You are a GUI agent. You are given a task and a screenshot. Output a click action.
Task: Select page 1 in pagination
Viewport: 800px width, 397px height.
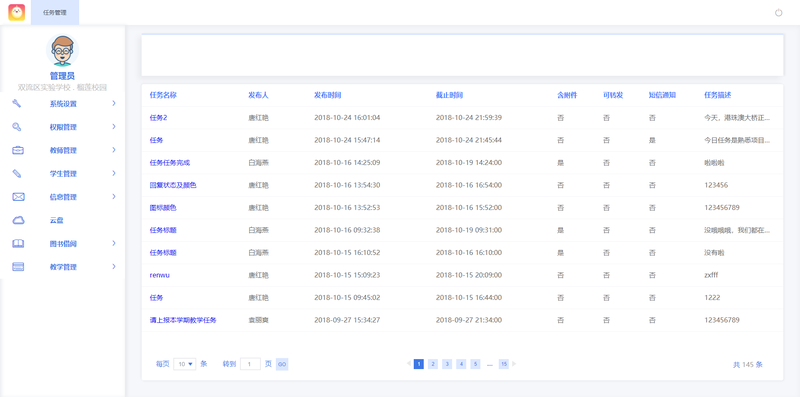pos(418,364)
